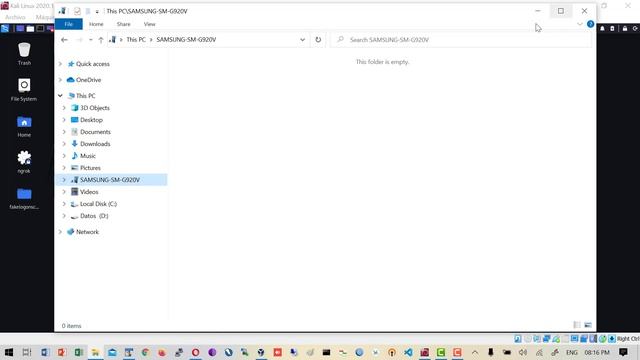Go up one folder level
640x360 pixels.
[101, 40]
